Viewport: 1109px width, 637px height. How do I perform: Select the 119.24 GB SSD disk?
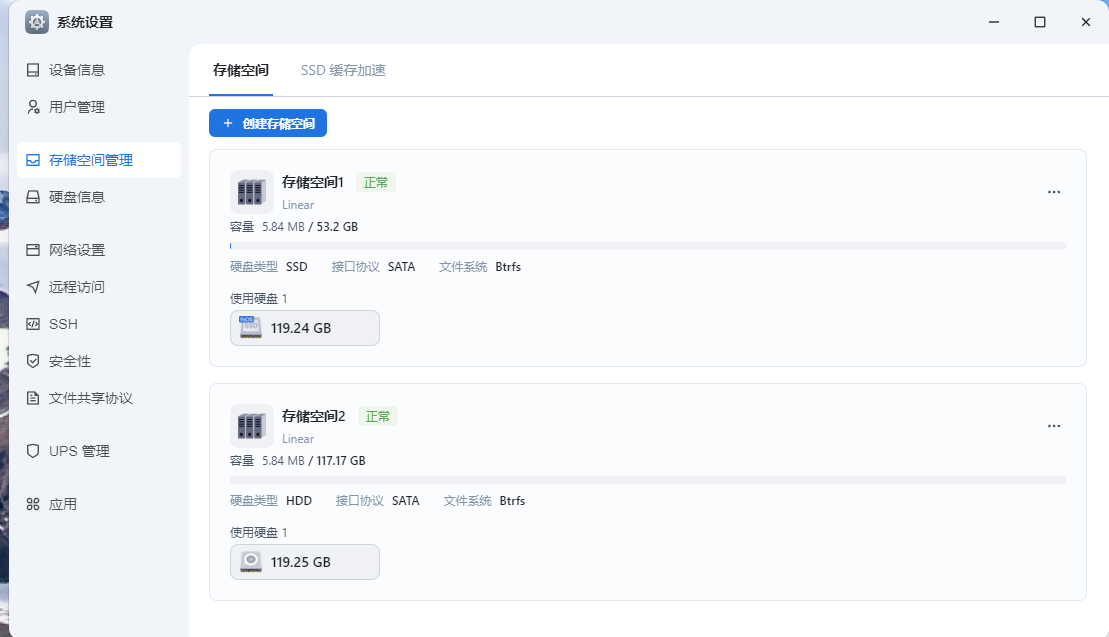pos(305,328)
